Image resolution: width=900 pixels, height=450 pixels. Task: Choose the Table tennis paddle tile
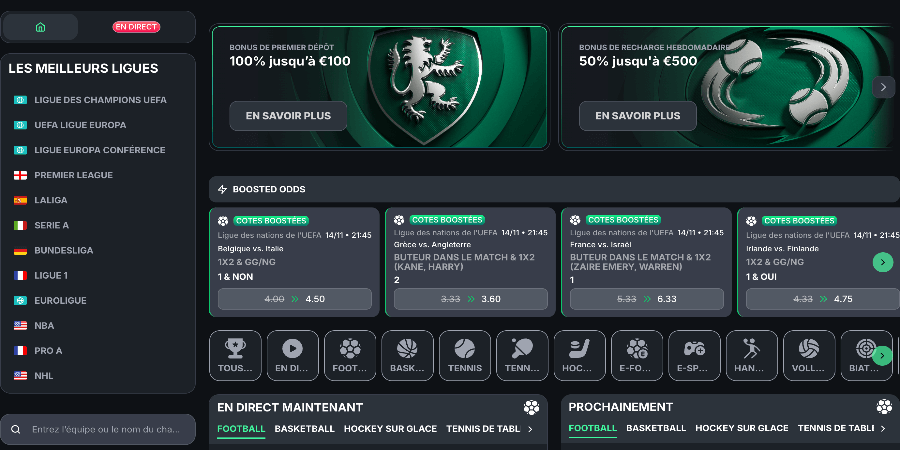click(x=522, y=355)
